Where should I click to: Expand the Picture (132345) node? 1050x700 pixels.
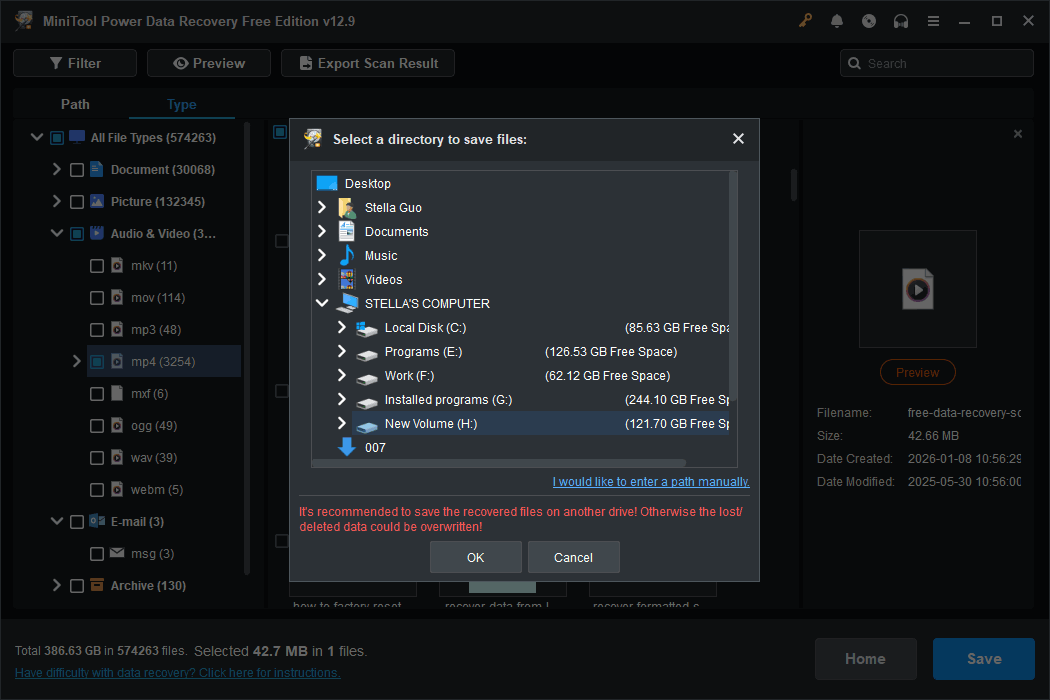57,202
